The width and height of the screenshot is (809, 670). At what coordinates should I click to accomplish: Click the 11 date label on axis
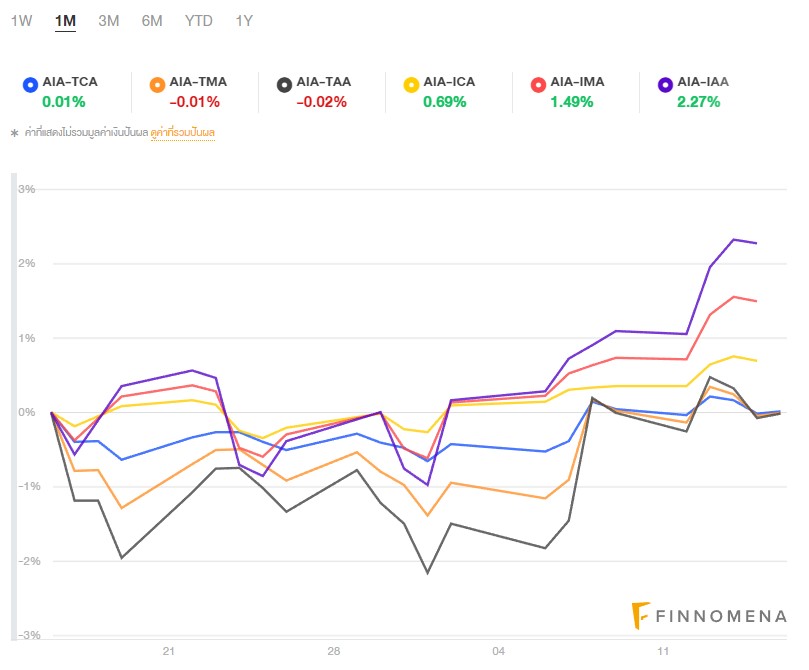pos(663,652)
